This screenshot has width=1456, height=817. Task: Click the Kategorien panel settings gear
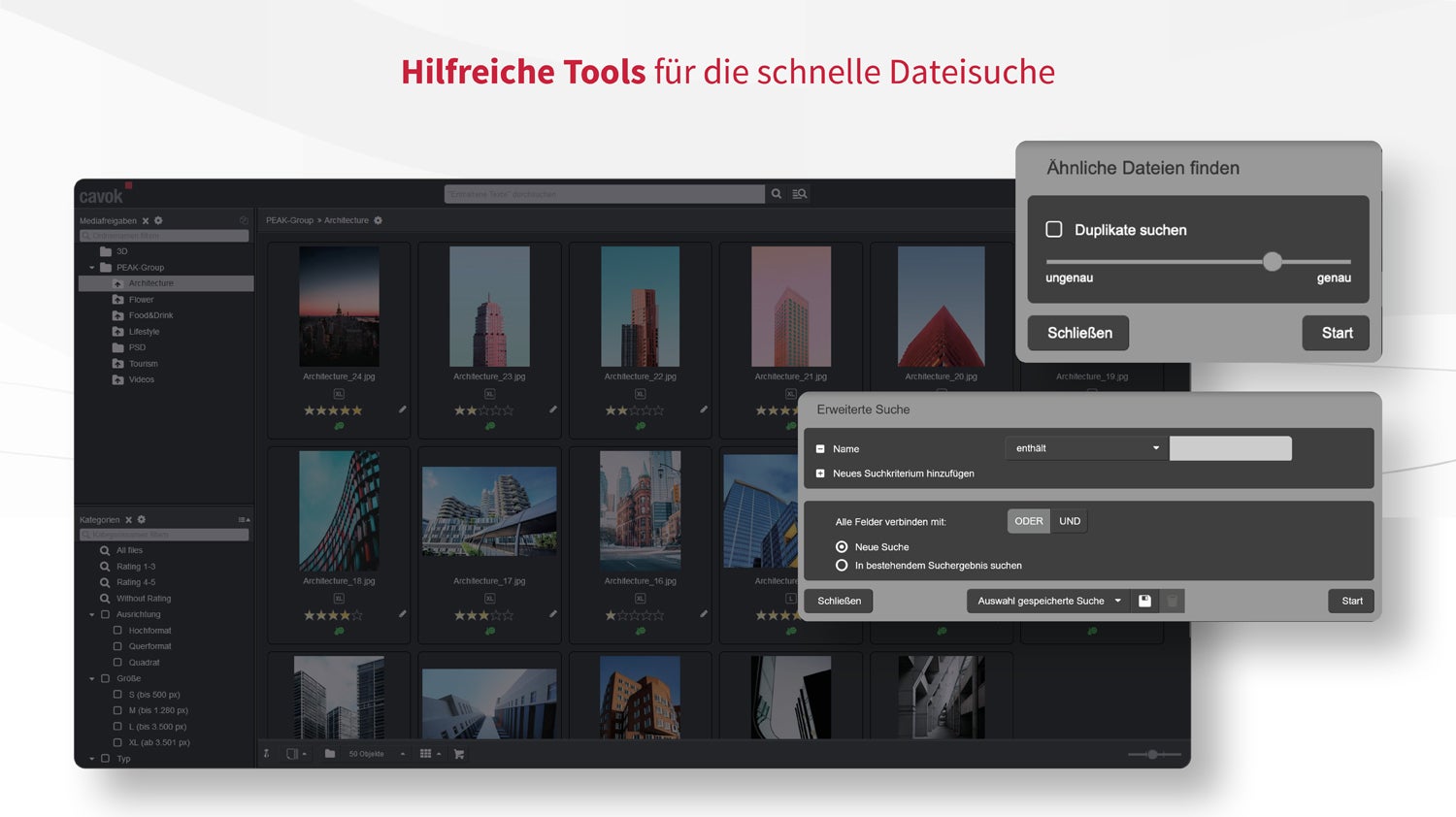(x=142, y=519)
